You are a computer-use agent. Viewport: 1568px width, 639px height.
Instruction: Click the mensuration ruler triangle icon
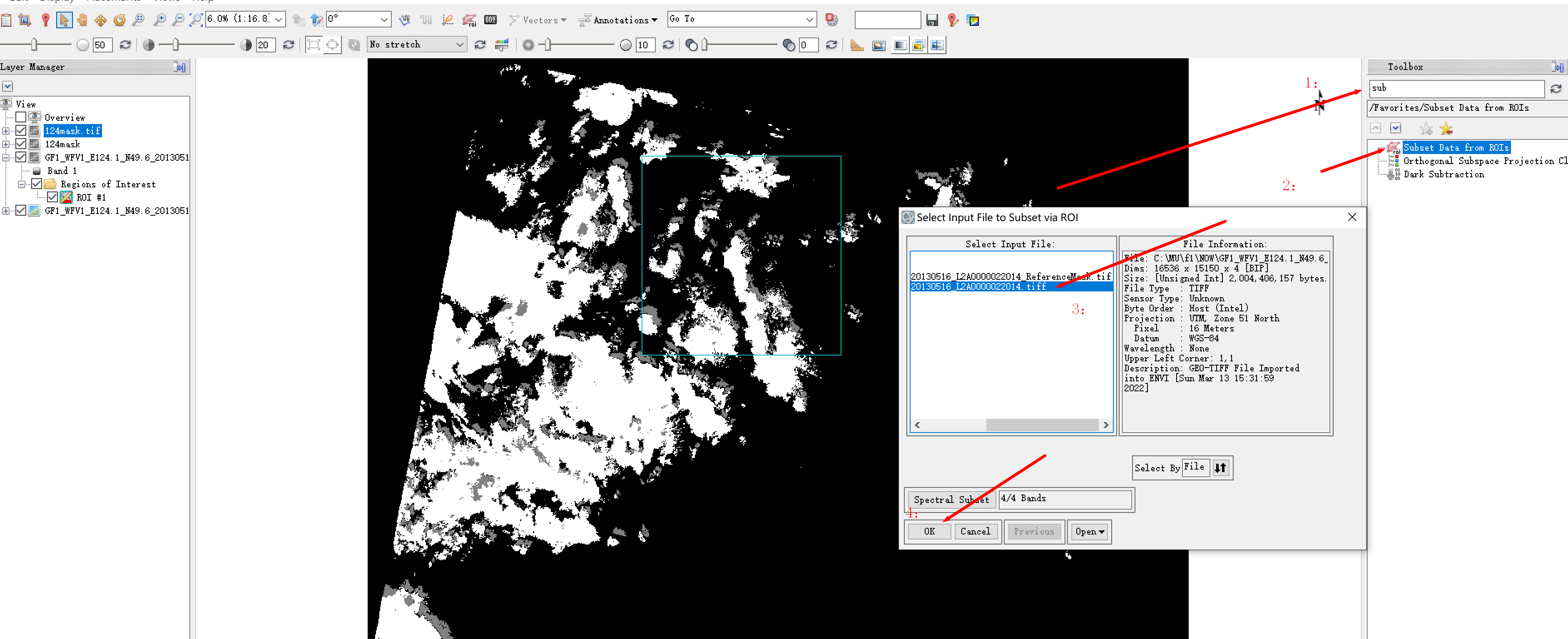pyautogui.click(x=856, y=45)
